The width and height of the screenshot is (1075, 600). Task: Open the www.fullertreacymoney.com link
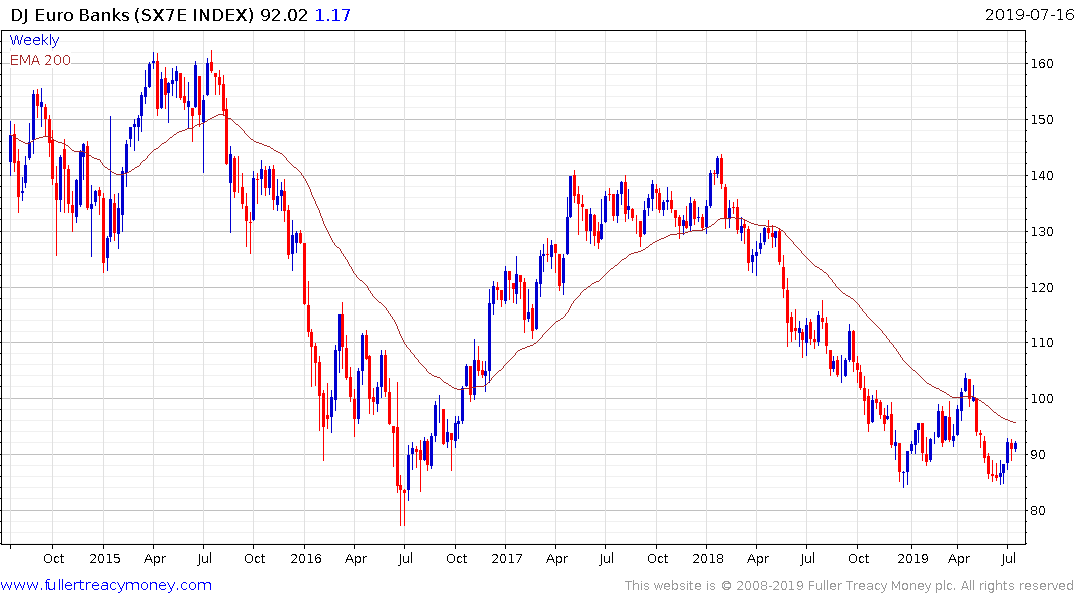point(106,585)
